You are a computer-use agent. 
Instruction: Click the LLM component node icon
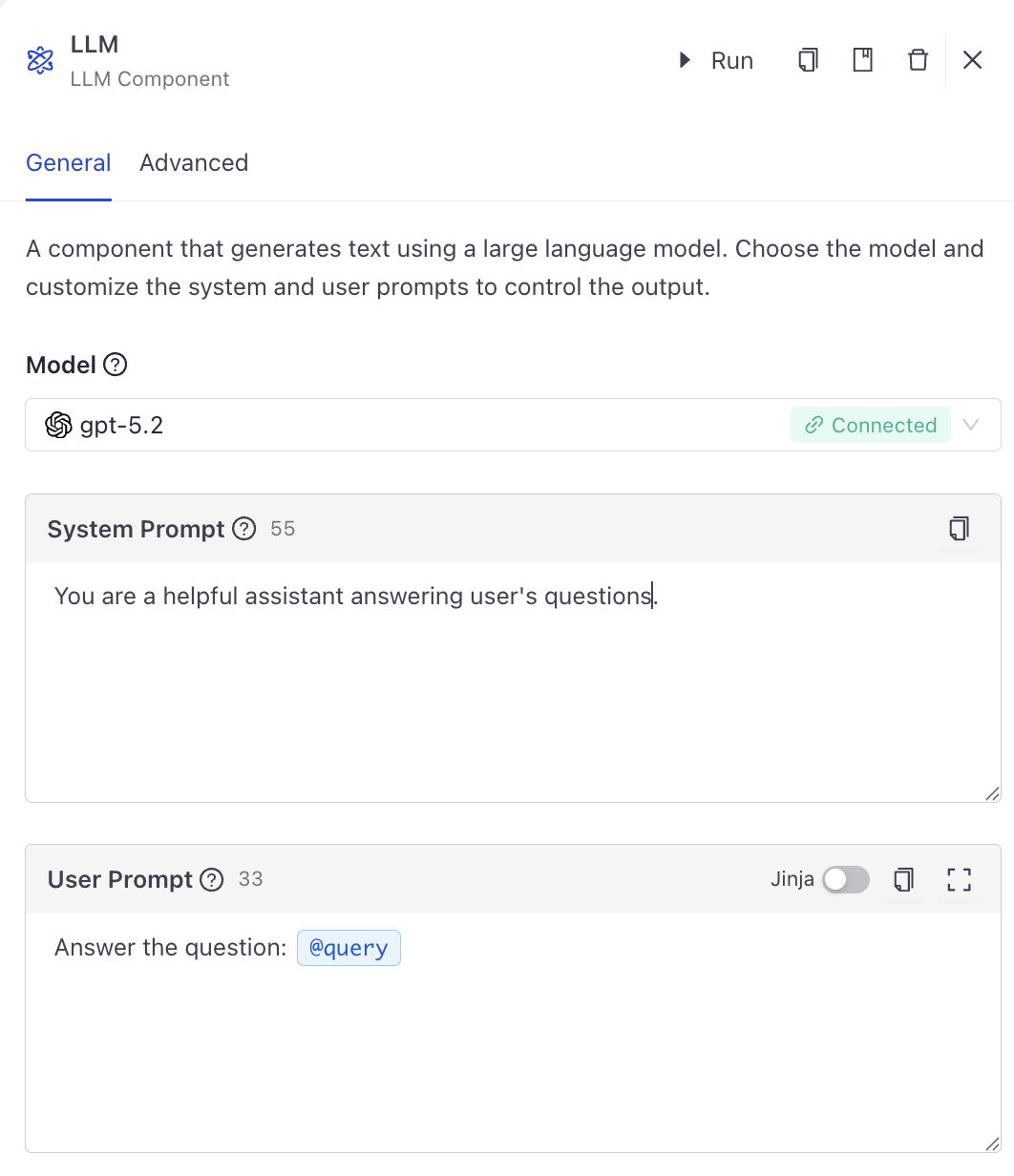click(x=39, y=59)
